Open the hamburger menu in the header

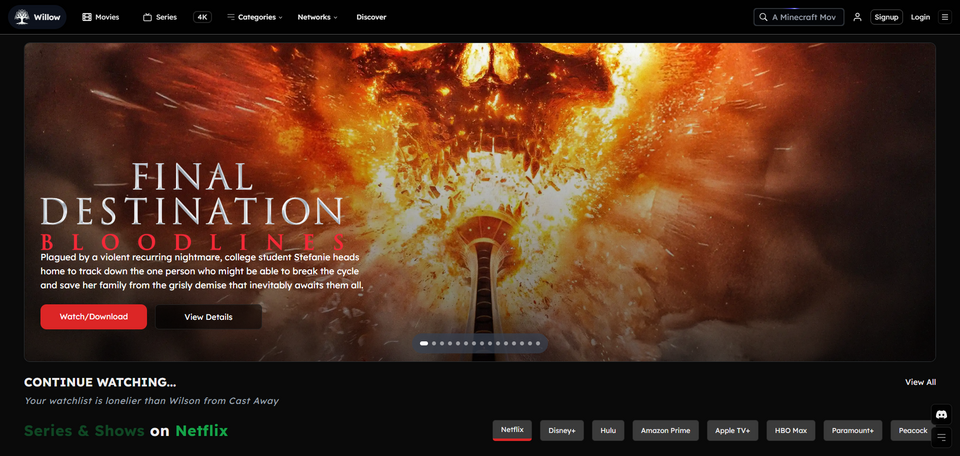(945, 17)
